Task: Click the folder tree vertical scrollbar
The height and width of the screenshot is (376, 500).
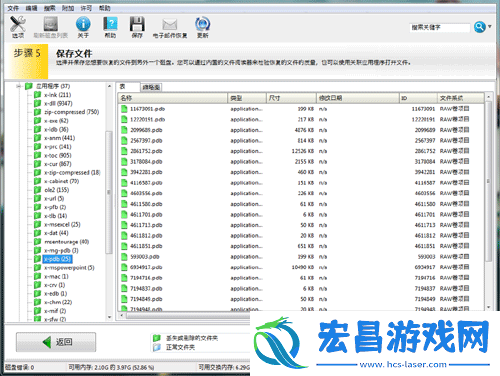Action: click(109, 192)
